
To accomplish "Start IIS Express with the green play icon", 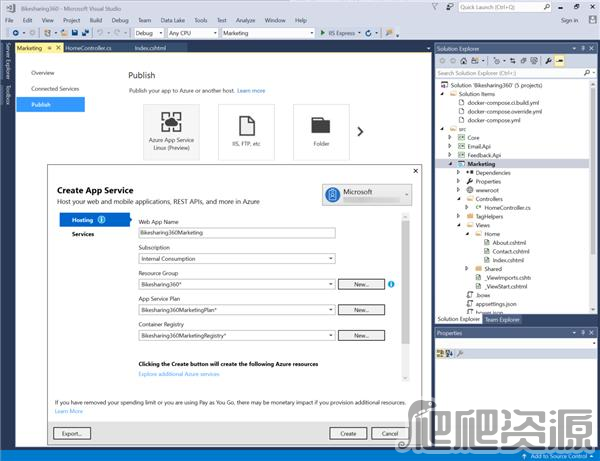I will 323,33.
